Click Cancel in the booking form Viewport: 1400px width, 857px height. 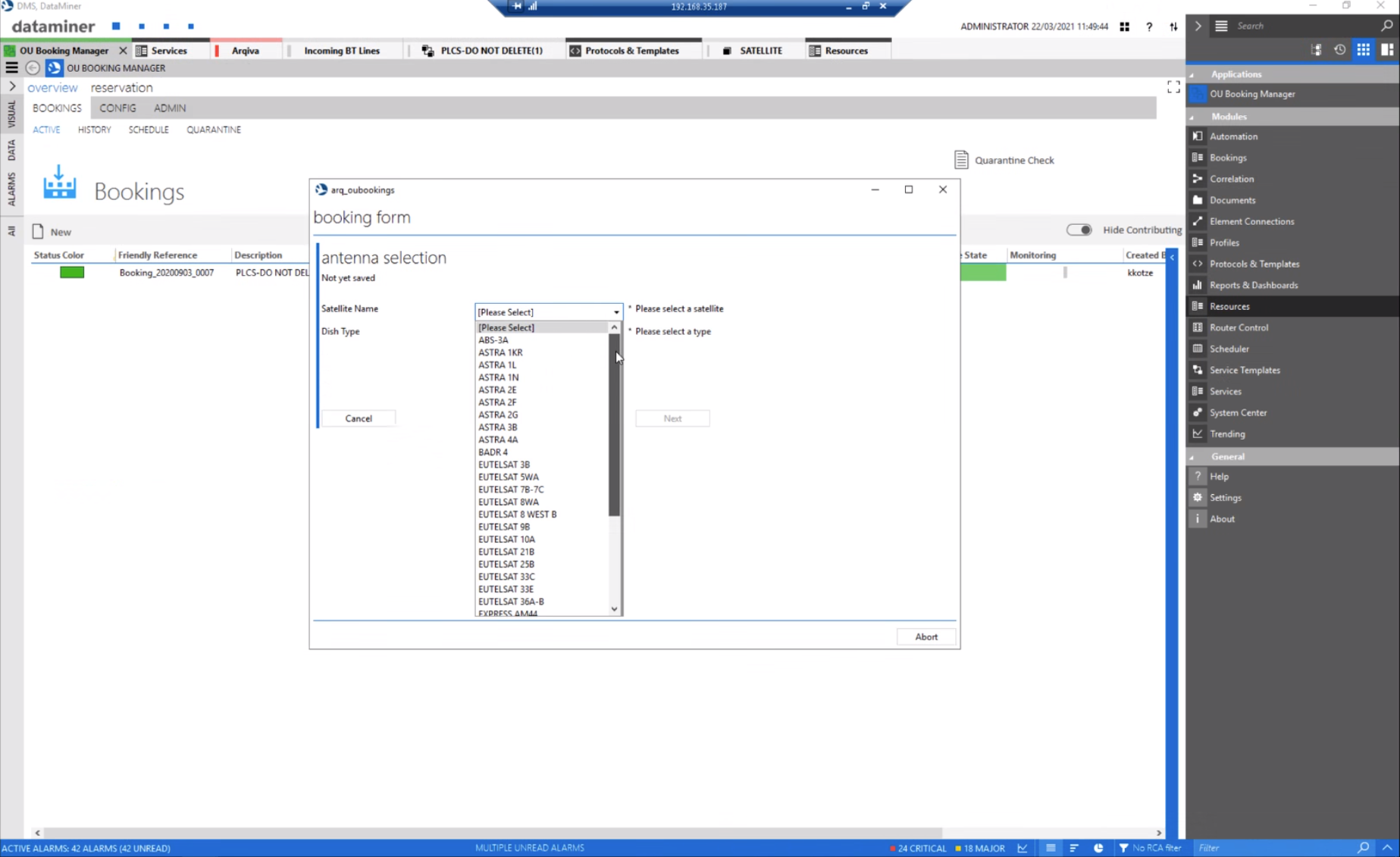click(359, 418)
